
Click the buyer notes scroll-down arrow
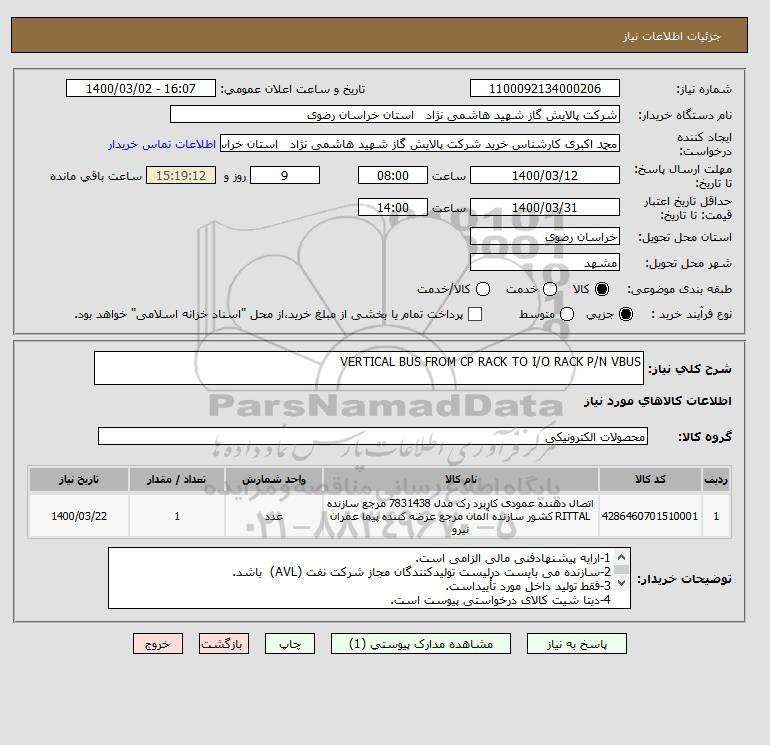coord(621,583)
